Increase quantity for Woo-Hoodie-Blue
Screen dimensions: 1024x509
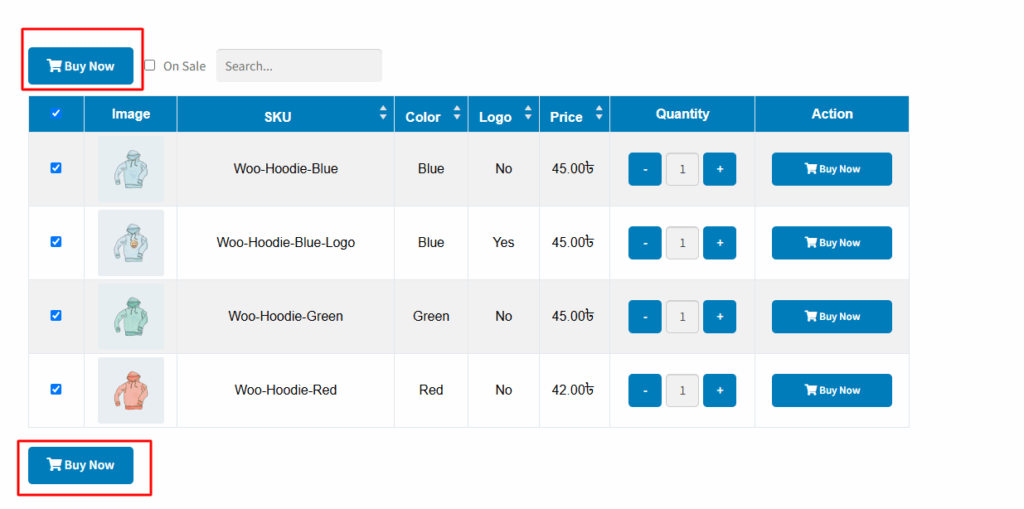[720, 169]
